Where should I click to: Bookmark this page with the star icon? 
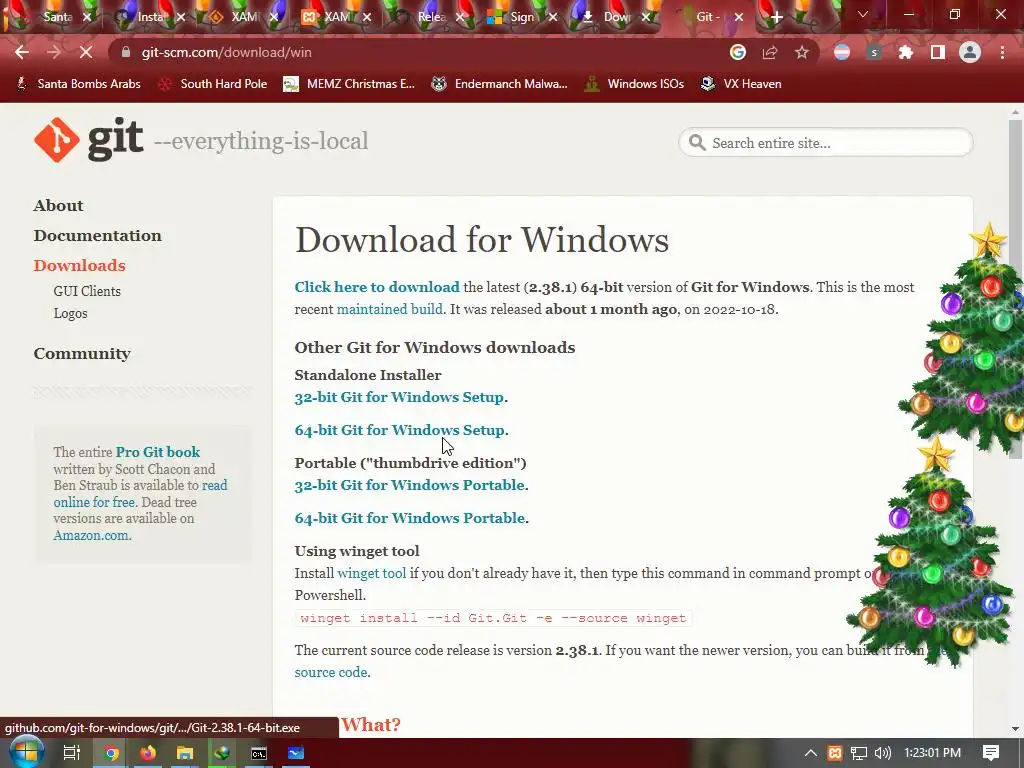pyautogui.click(x=802, y=52)
